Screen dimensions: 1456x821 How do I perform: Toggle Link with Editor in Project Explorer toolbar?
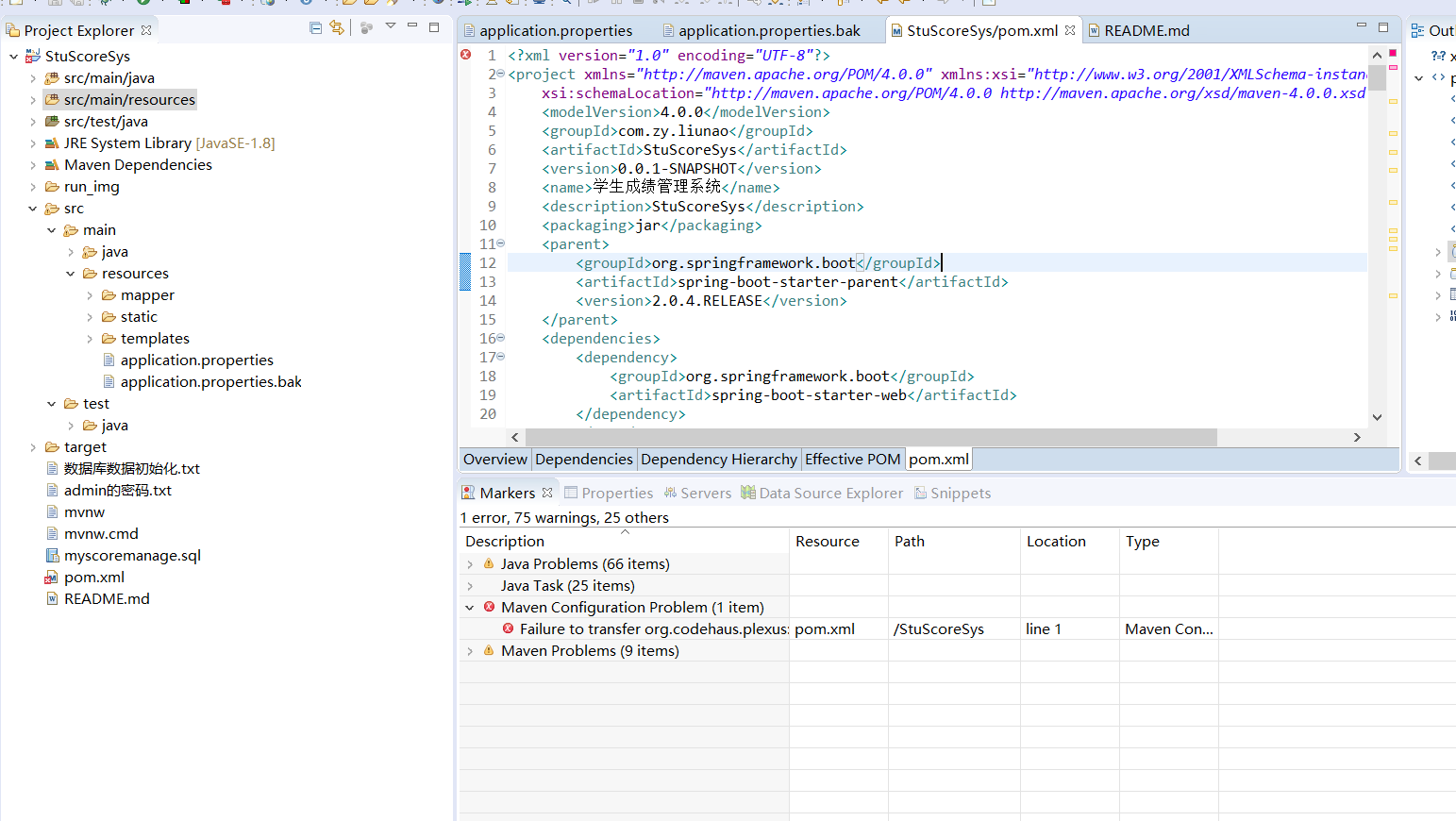coord(337,28)
